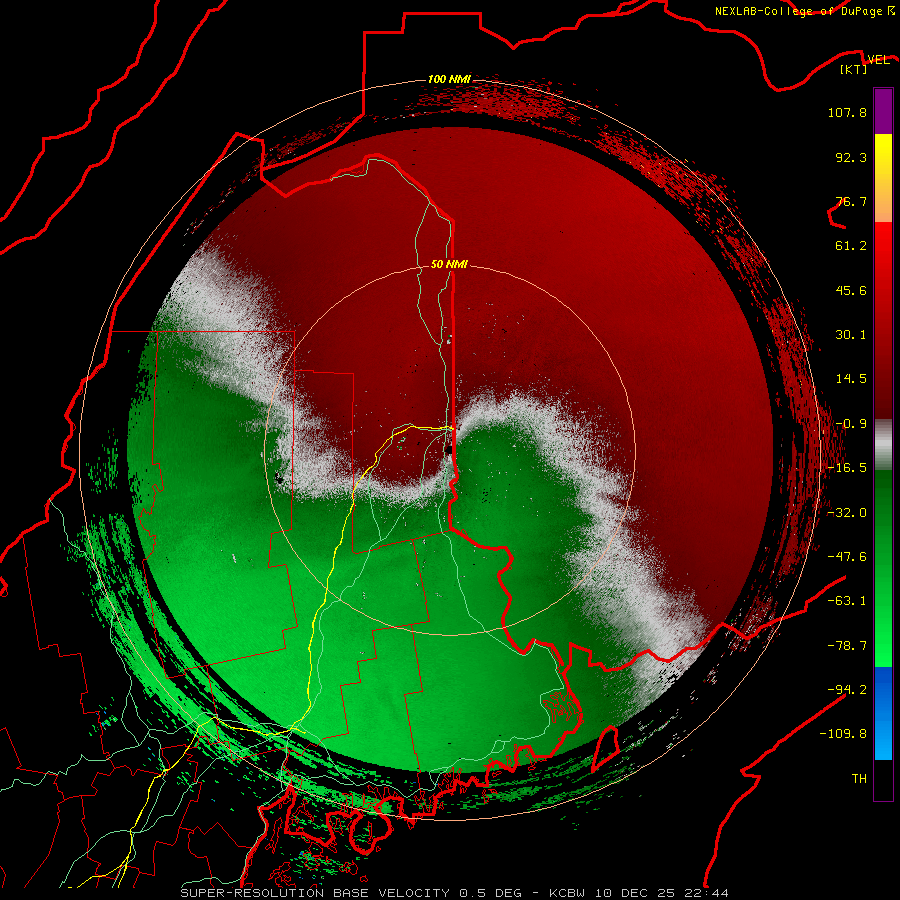Pick the gray zero-velocity segment of scale
Image resolution: width=900 pixels, height=900 pixels.
coord(883,445)
